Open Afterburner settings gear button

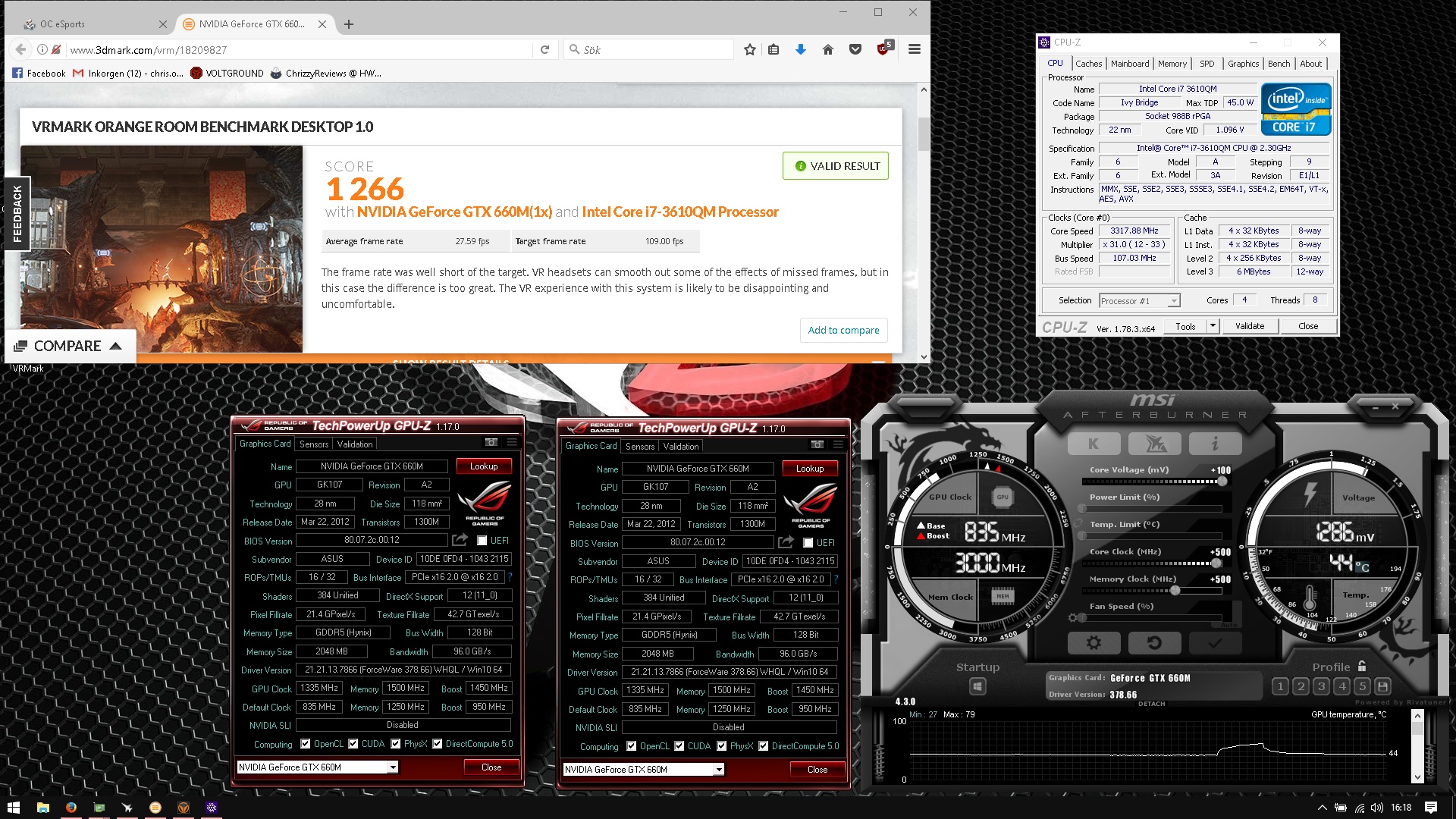pyautogui.click(x=1093, y=643)
